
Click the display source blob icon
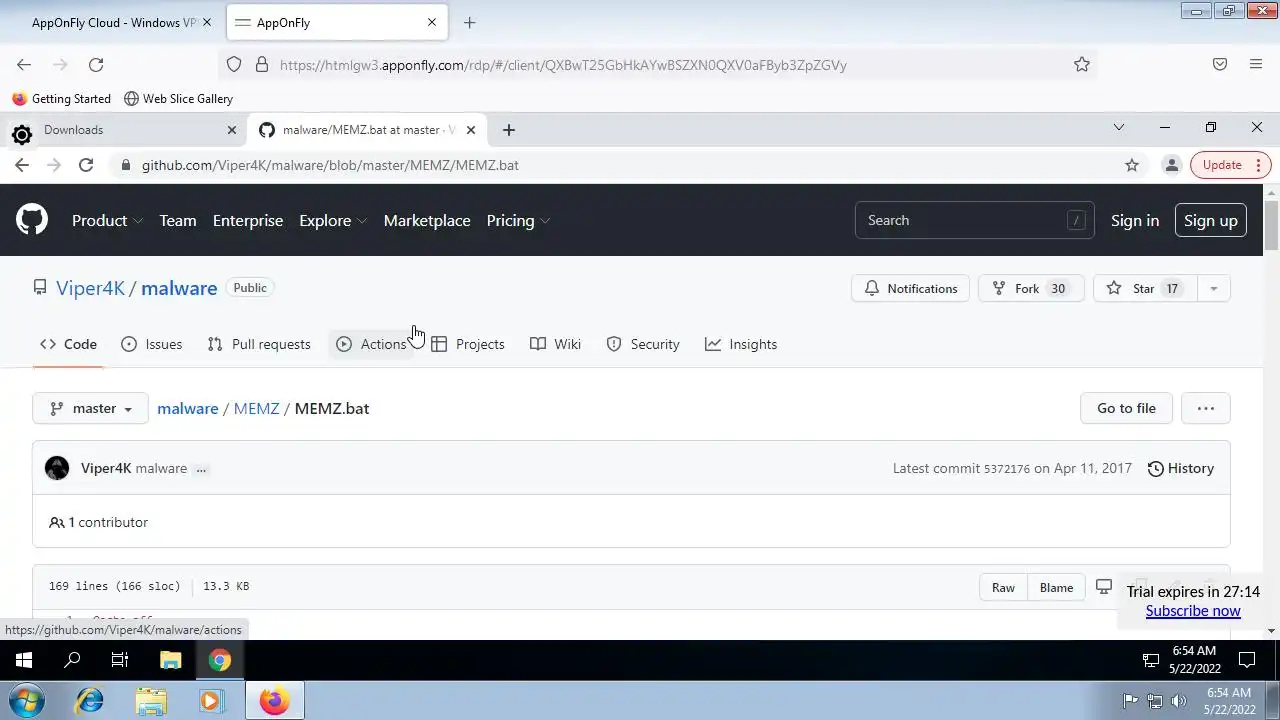[1104, 587]
